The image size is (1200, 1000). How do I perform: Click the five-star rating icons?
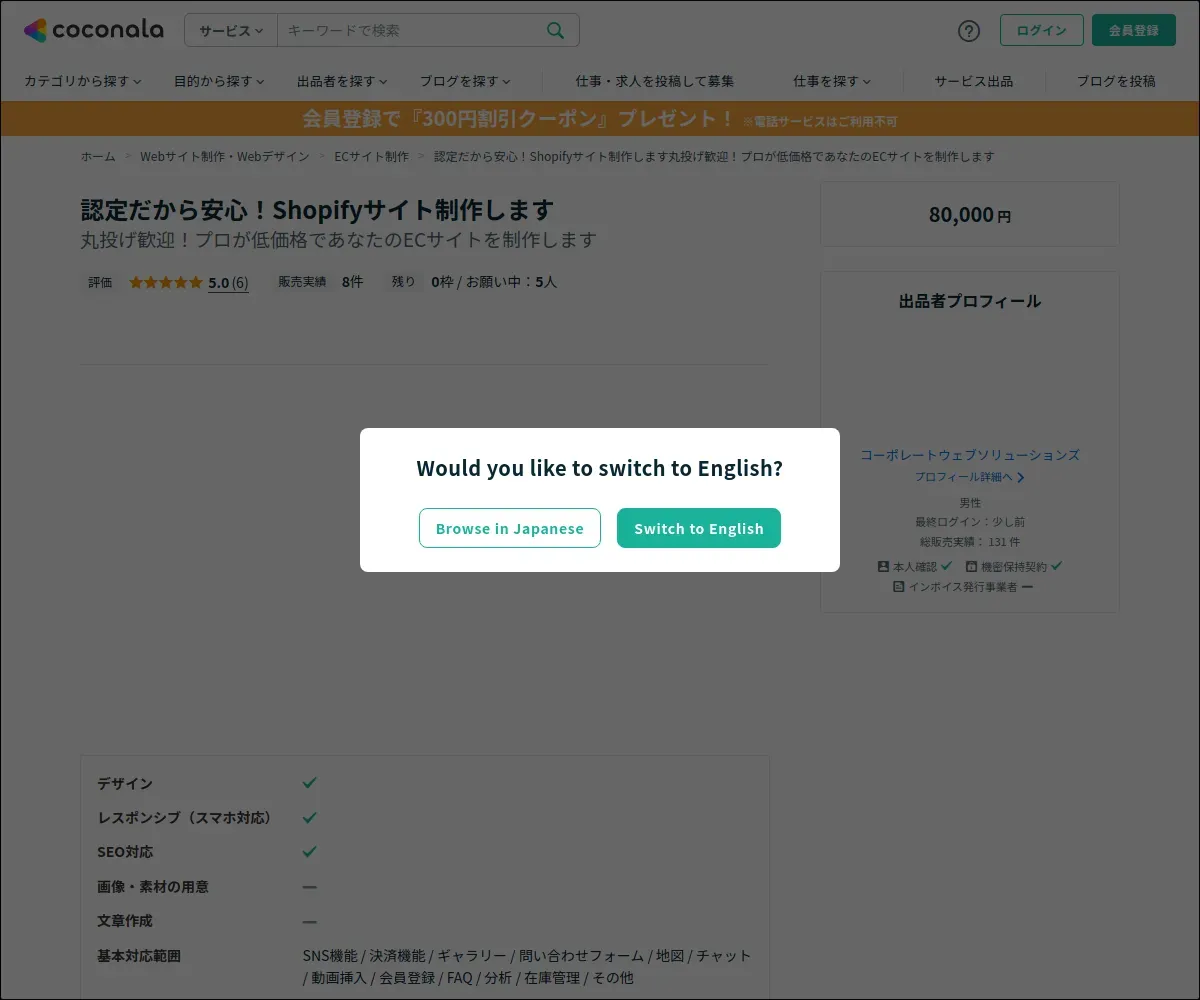pos(166,283)
